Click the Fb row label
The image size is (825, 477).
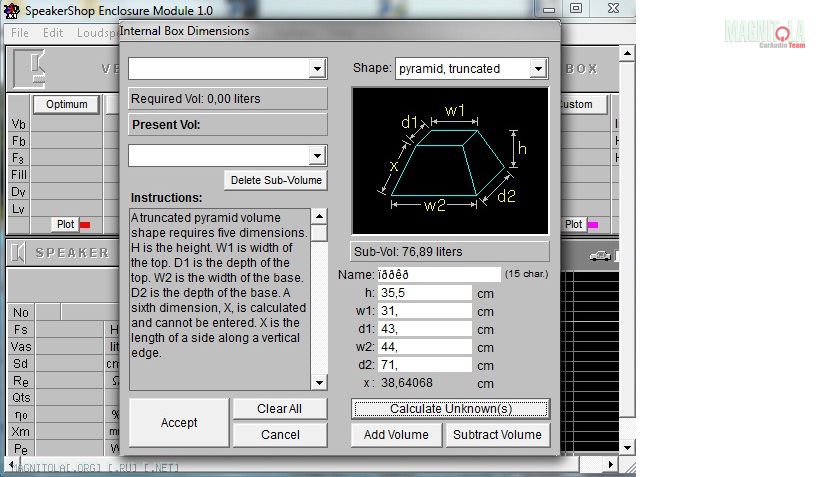pos(18,141)
